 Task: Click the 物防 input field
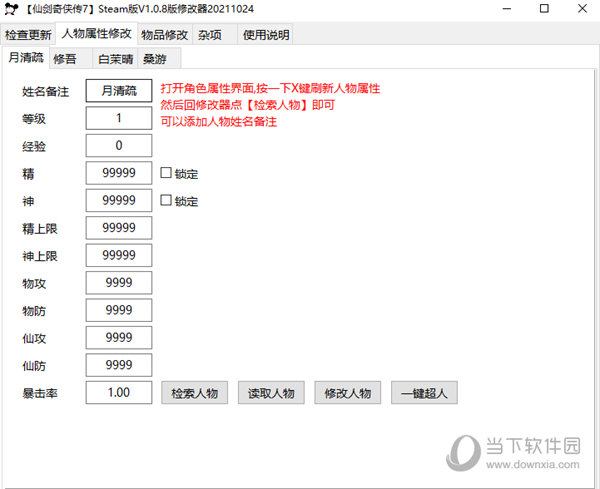(x=119, y=310)
